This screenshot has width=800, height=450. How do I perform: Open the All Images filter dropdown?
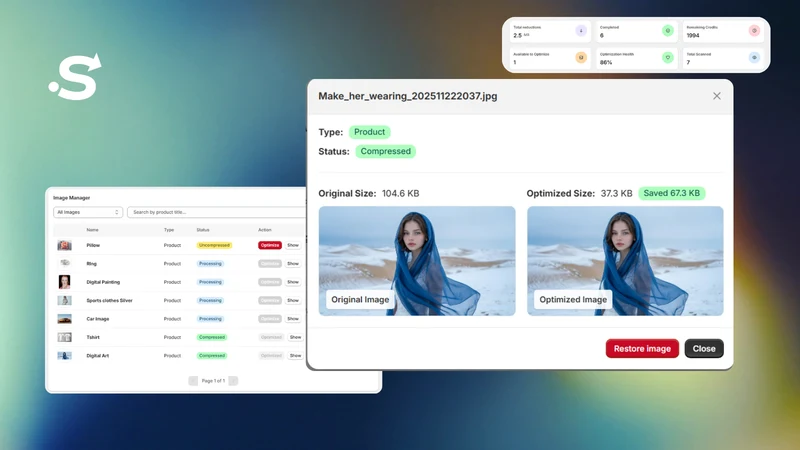point(88,212)
